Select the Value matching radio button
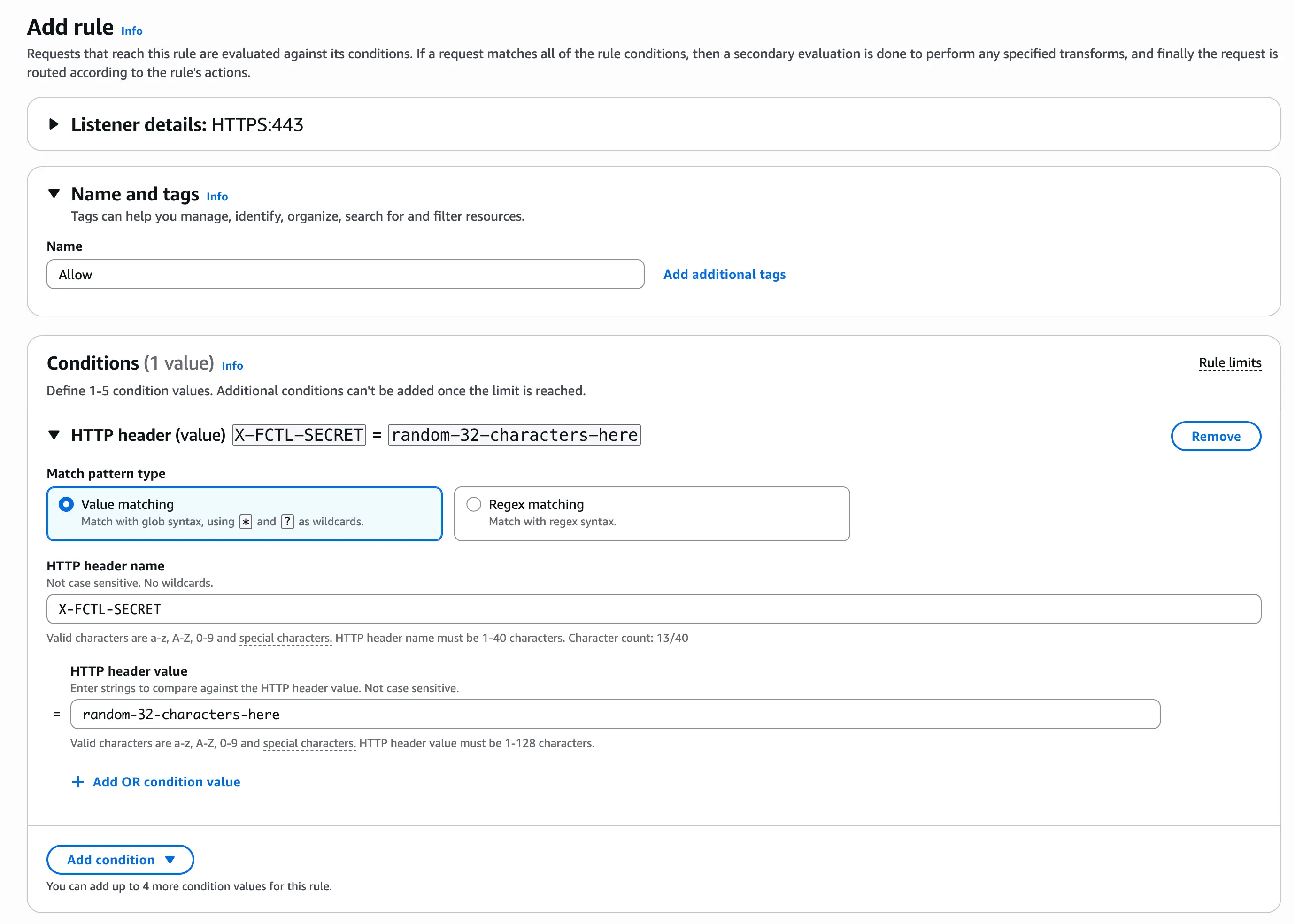This screenshot has height=924, width=1295. 66,504
